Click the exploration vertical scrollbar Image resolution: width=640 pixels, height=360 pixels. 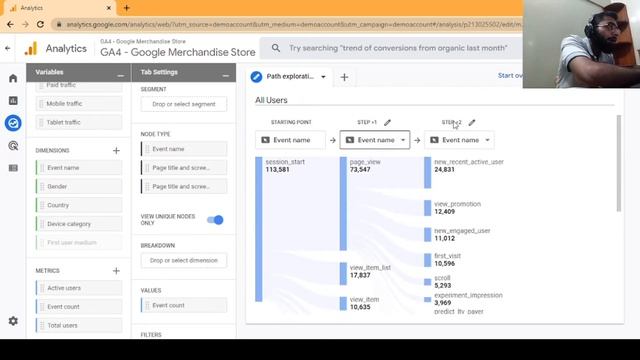[x=619, y=163]
